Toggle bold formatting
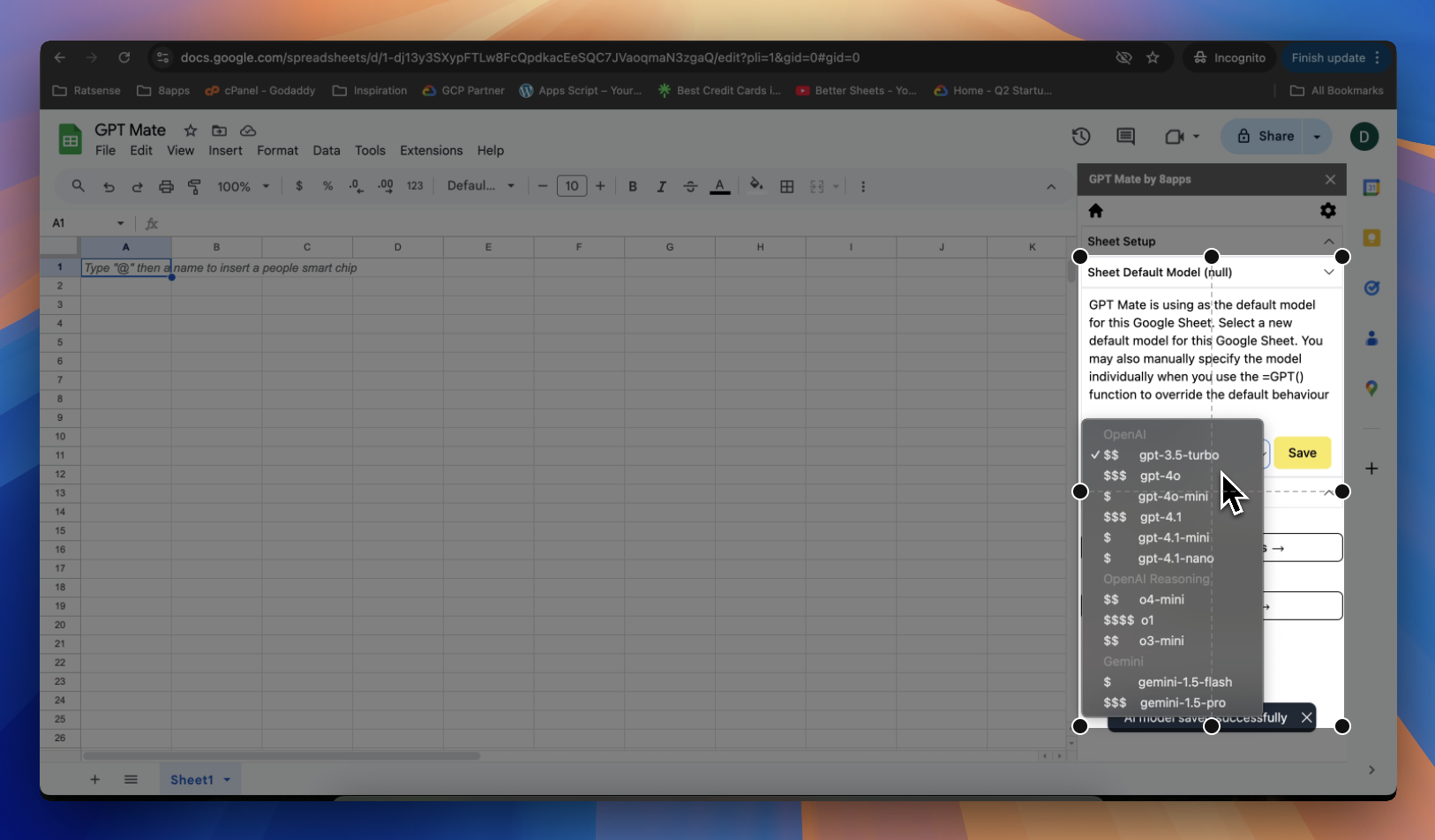 633,186
